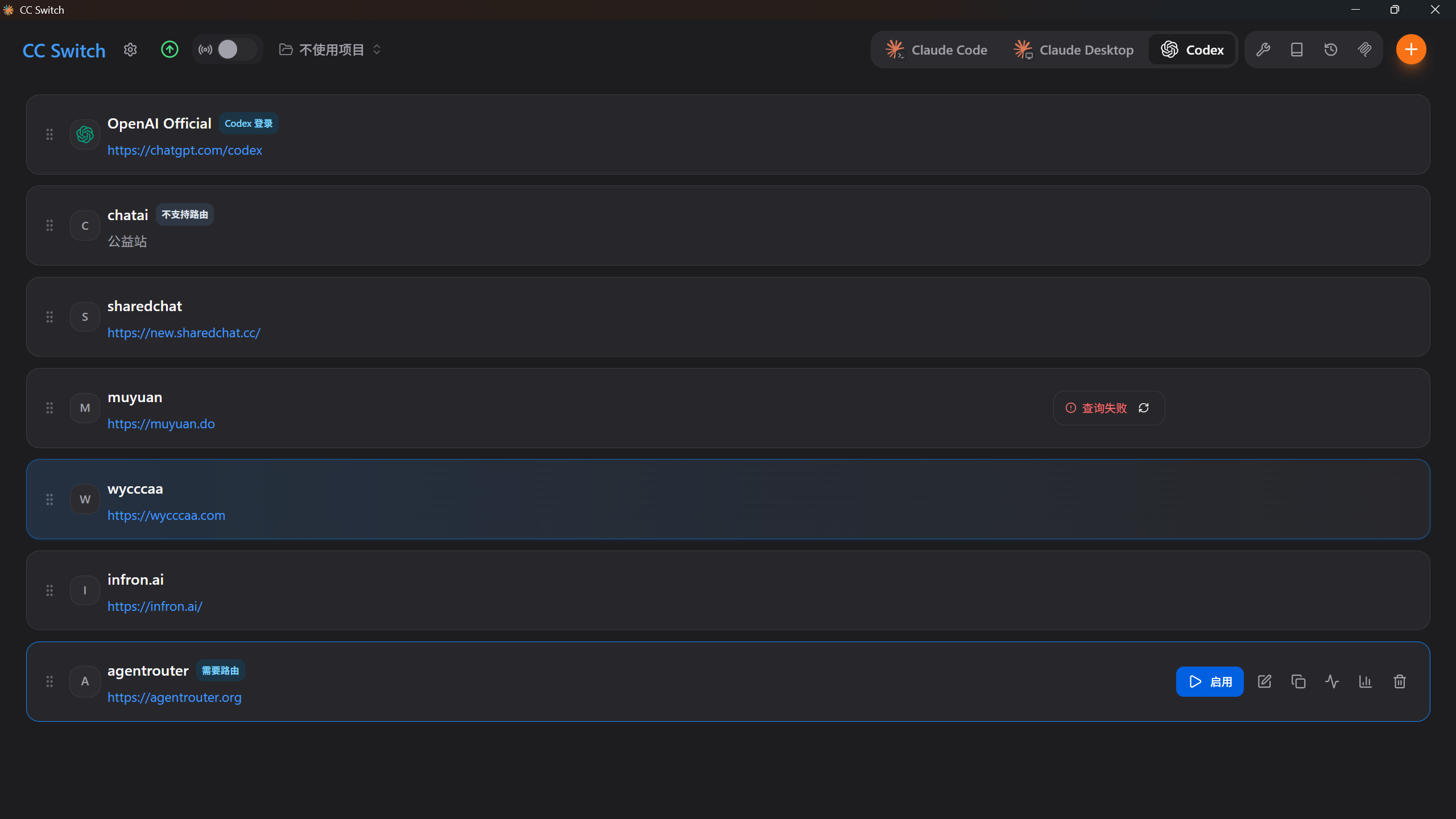Screen dimensions: 1456x819
Task: Click the A avatar of agentrouter
Action: coord(85,681)
